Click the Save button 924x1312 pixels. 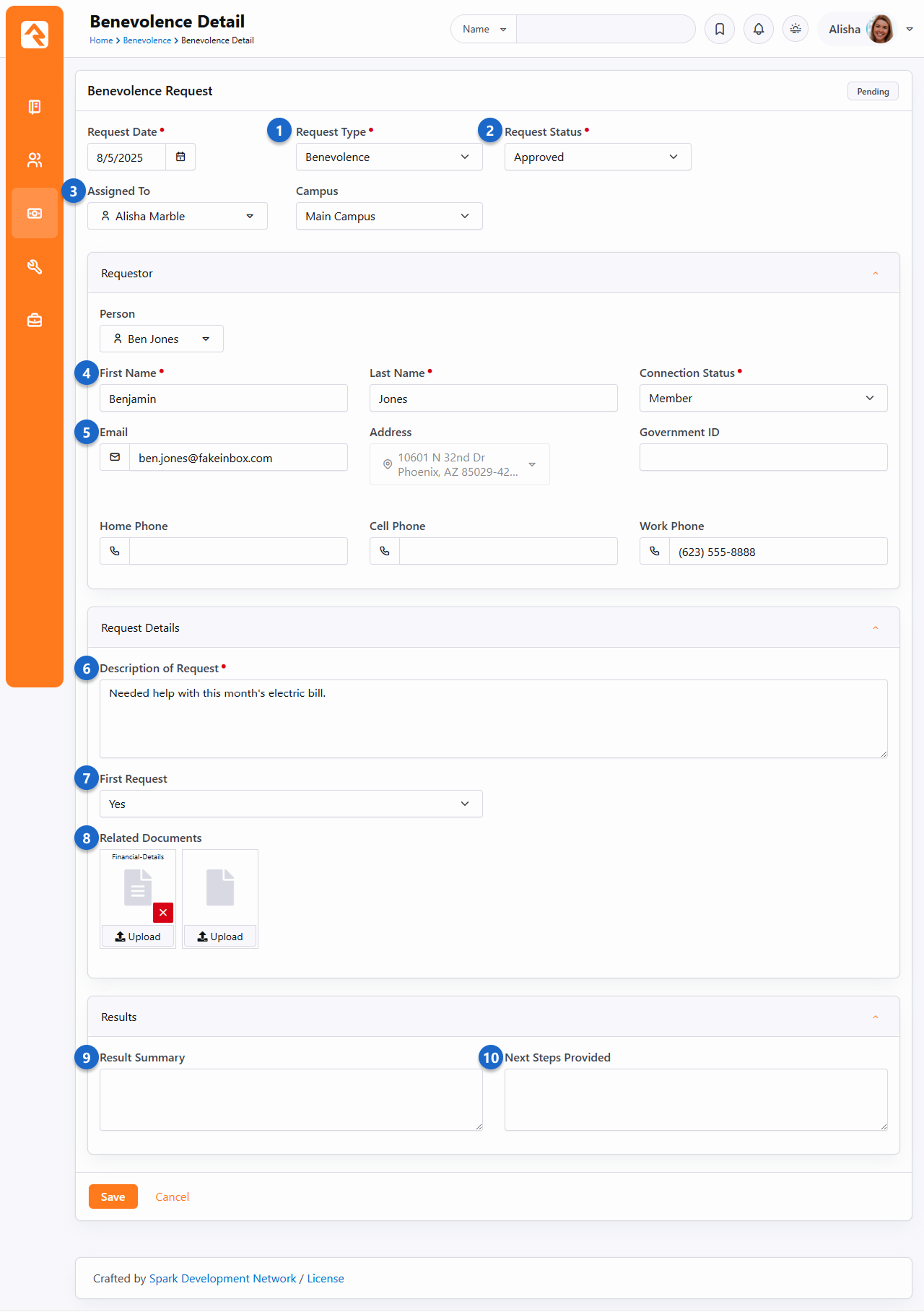(113, 1196)
